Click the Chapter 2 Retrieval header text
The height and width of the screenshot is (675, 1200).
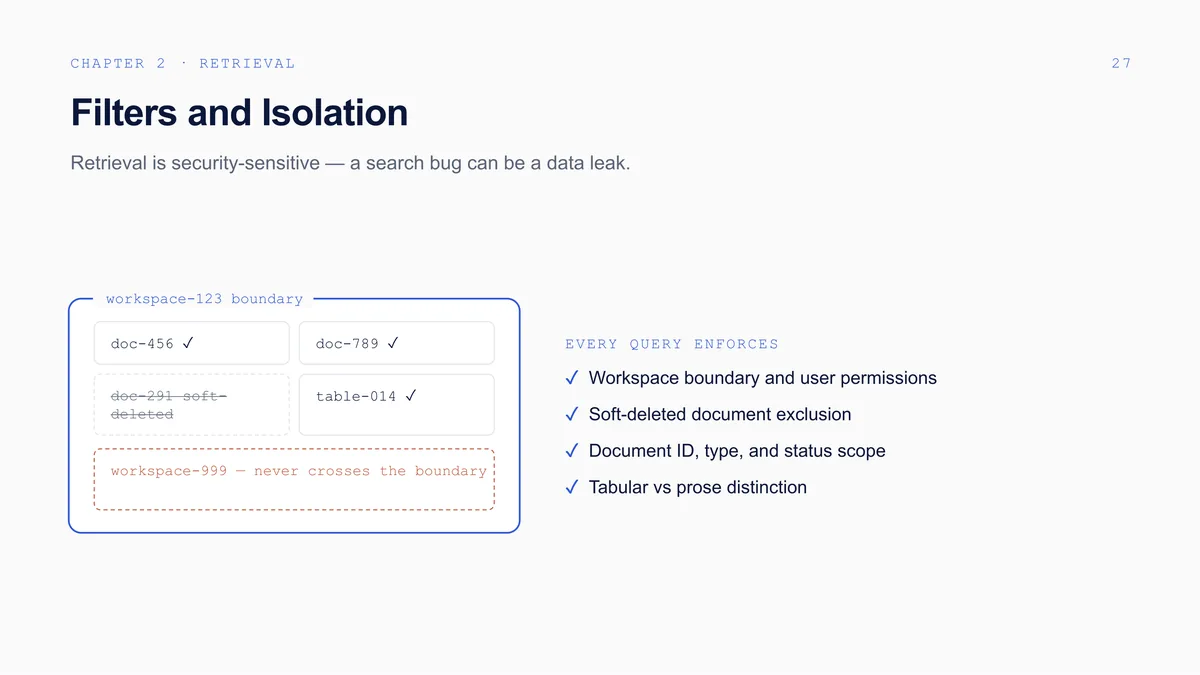click(x=183, y=63)
